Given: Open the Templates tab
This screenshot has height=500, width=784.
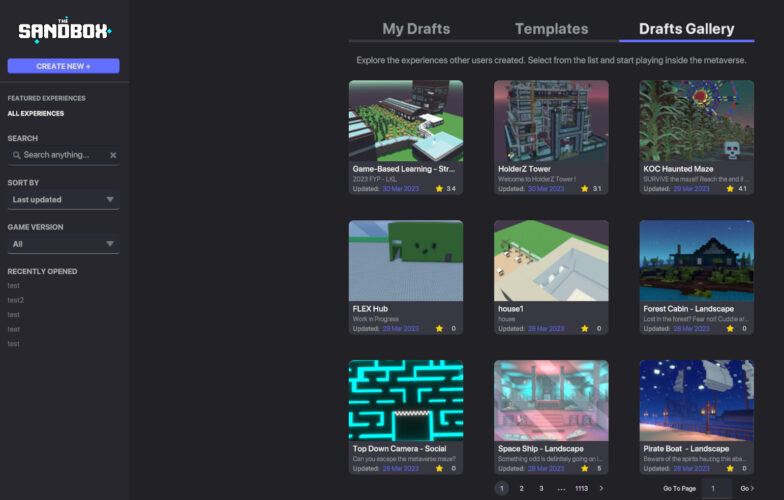Looking at the screenshot, I should coord(551,29).
